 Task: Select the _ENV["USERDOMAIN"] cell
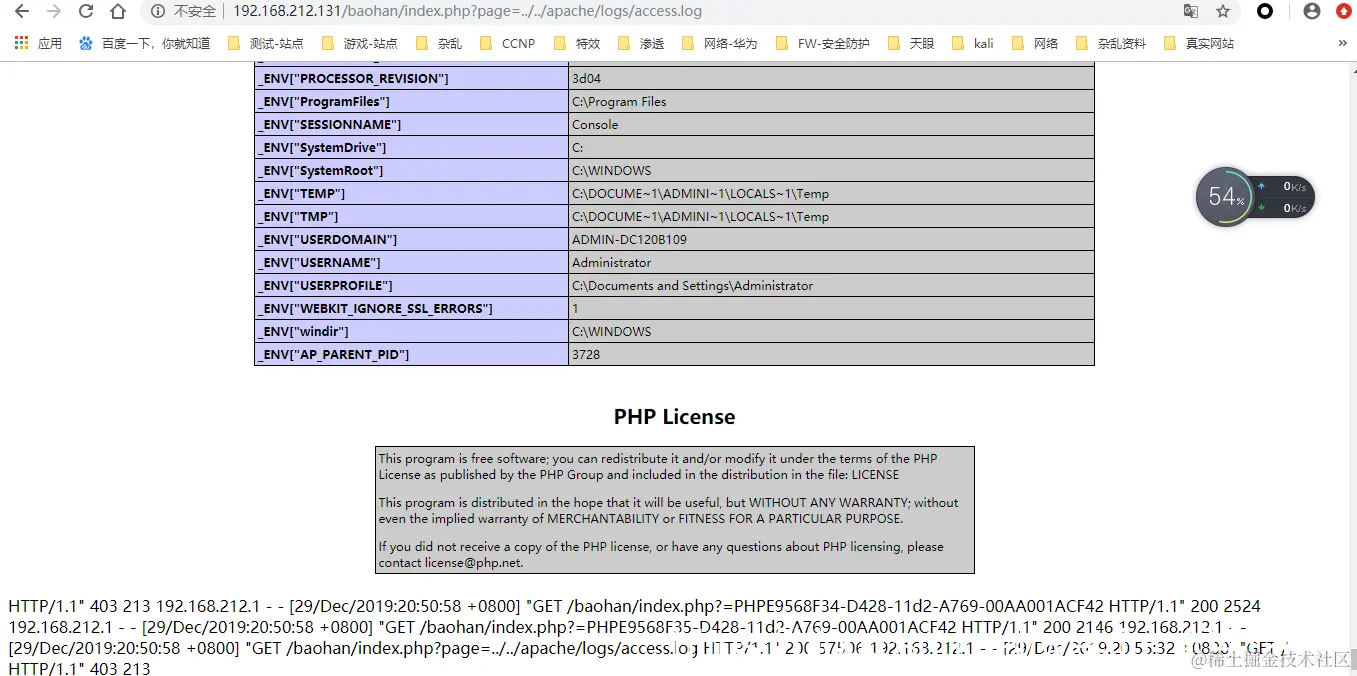(411, 239)
